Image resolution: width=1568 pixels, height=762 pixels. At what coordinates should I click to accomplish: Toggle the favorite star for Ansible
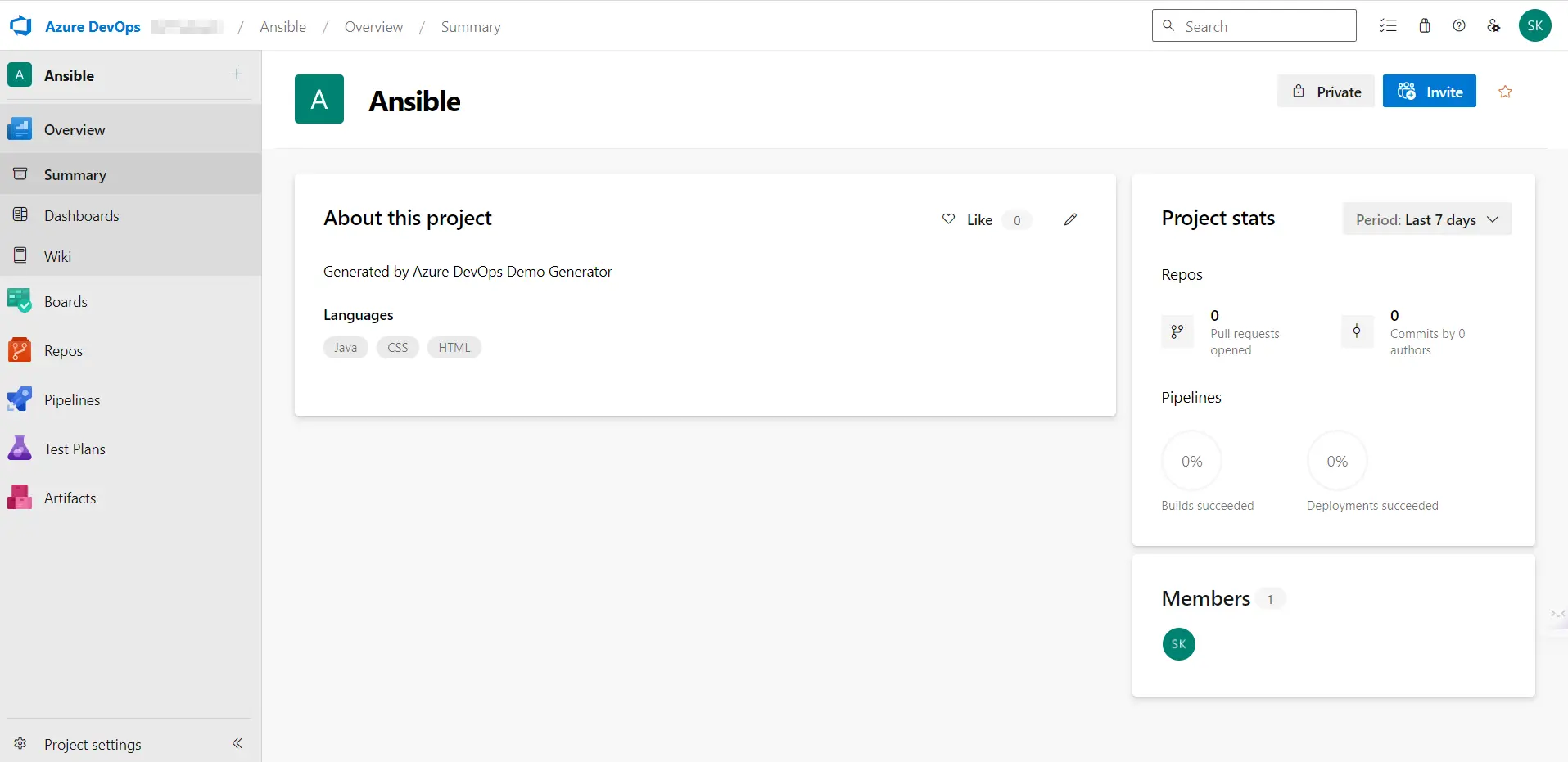1505,92
